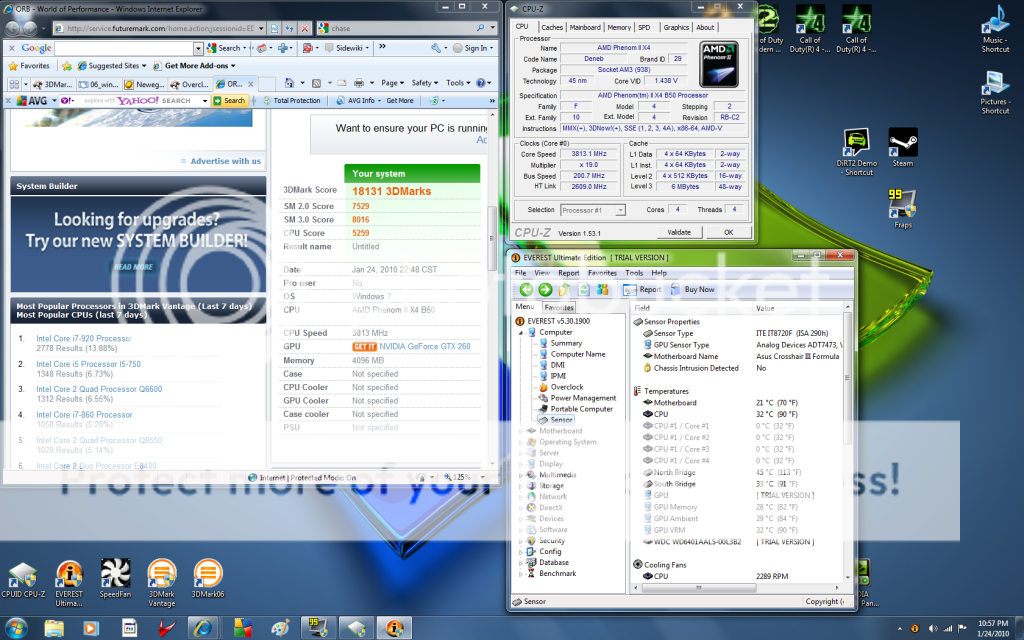Click the Home icon in IE command bar
1024x640 pixels.
click(289, 83)
